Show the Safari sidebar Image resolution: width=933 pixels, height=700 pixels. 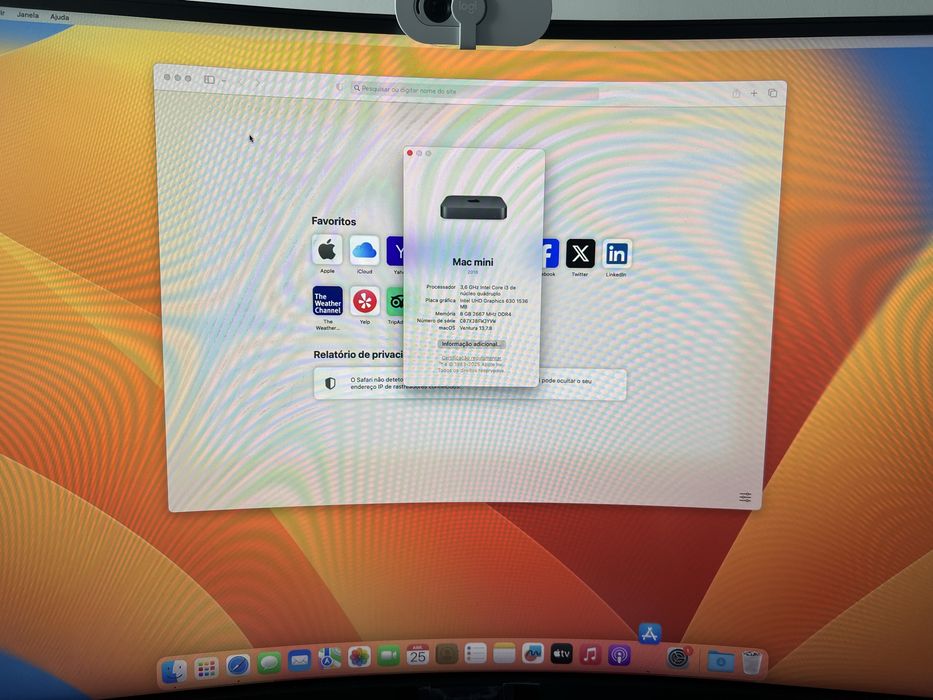[x=209, y=79]
